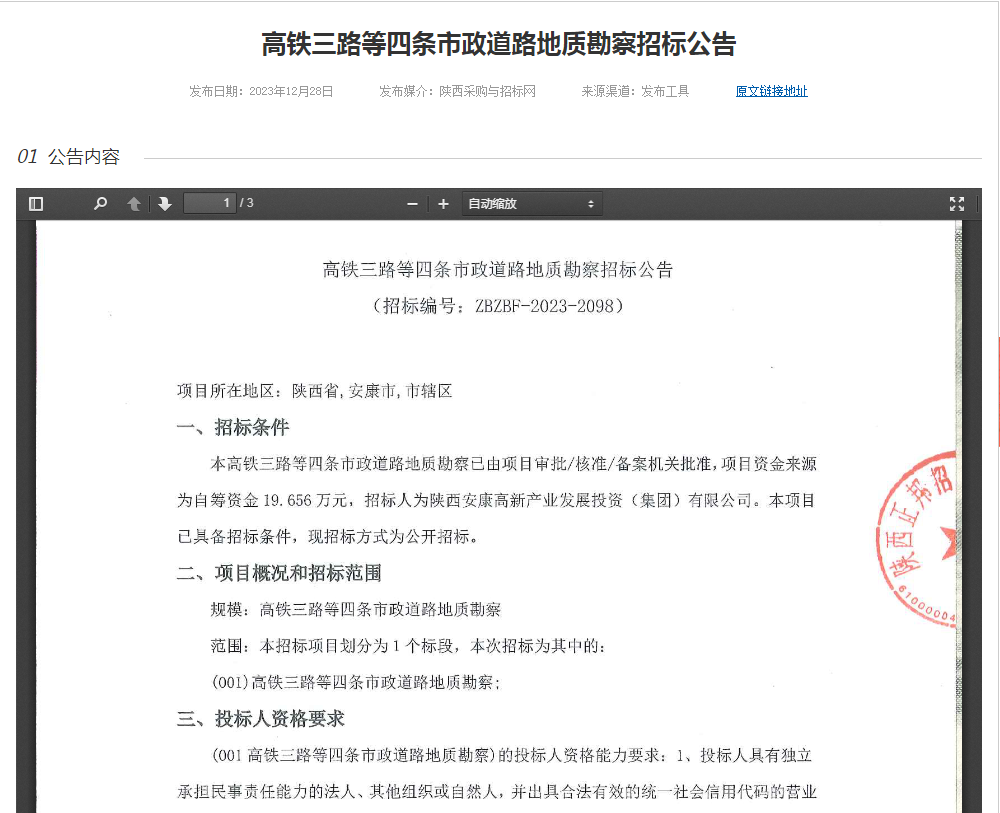Switch PDF viewer to presentation fullscreen mode
Screen dimensions: 1000x813
pyautogui.click(x=957, y=203)
